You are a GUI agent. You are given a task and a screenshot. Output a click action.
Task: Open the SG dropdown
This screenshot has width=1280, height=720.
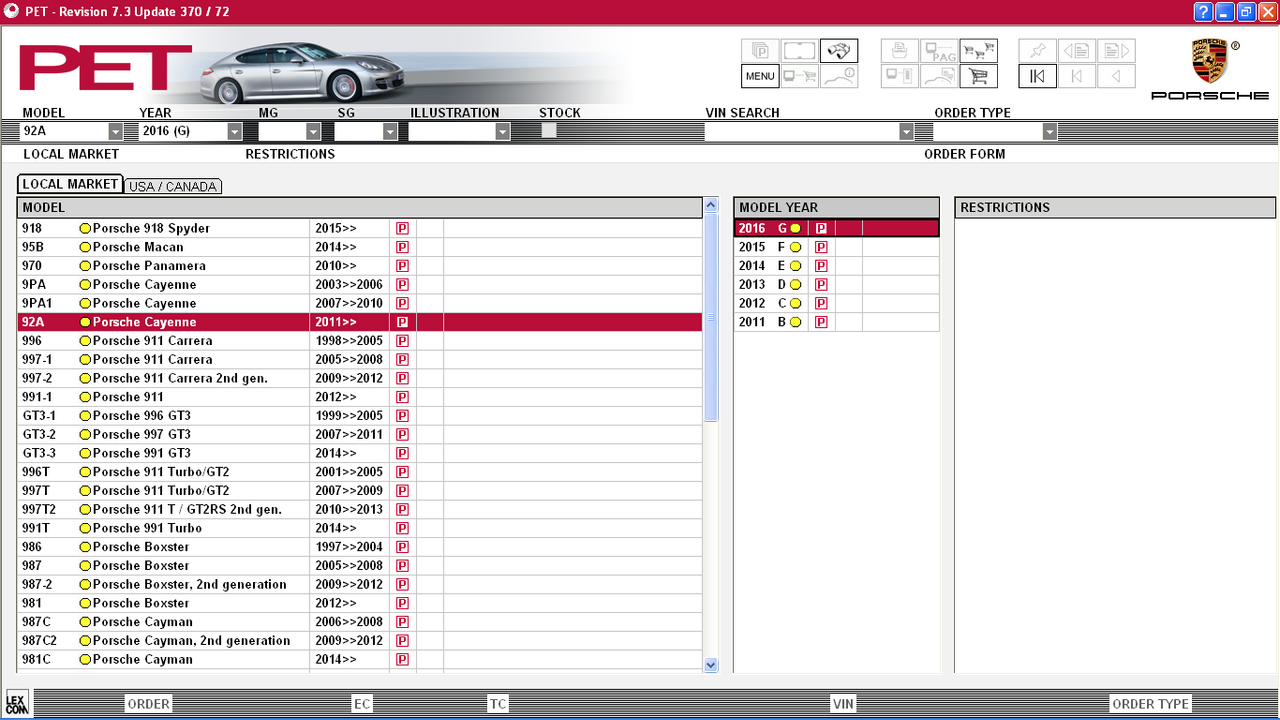tap(390, 131)
